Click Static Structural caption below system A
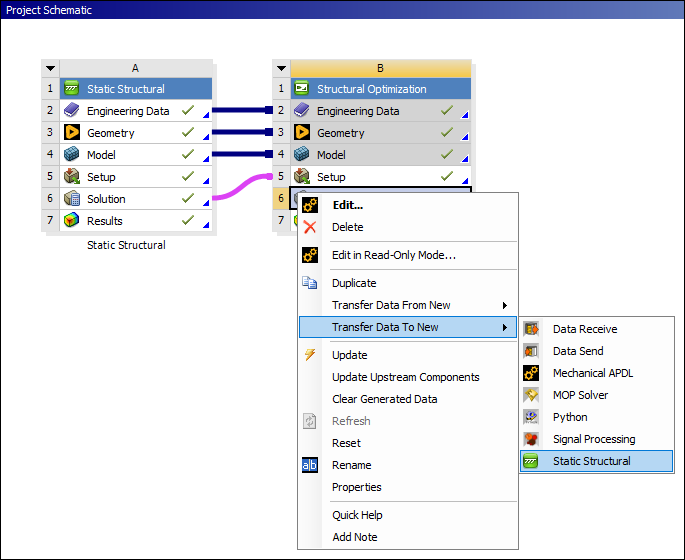685x560 pixels. coord(126,245)
